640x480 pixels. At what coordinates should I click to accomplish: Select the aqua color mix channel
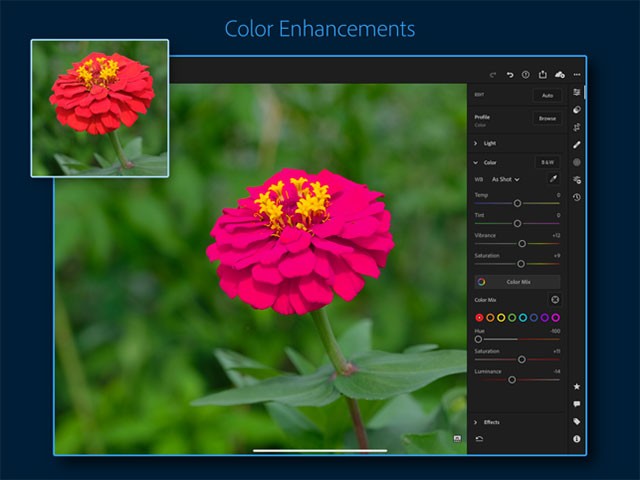click(523, 318)
